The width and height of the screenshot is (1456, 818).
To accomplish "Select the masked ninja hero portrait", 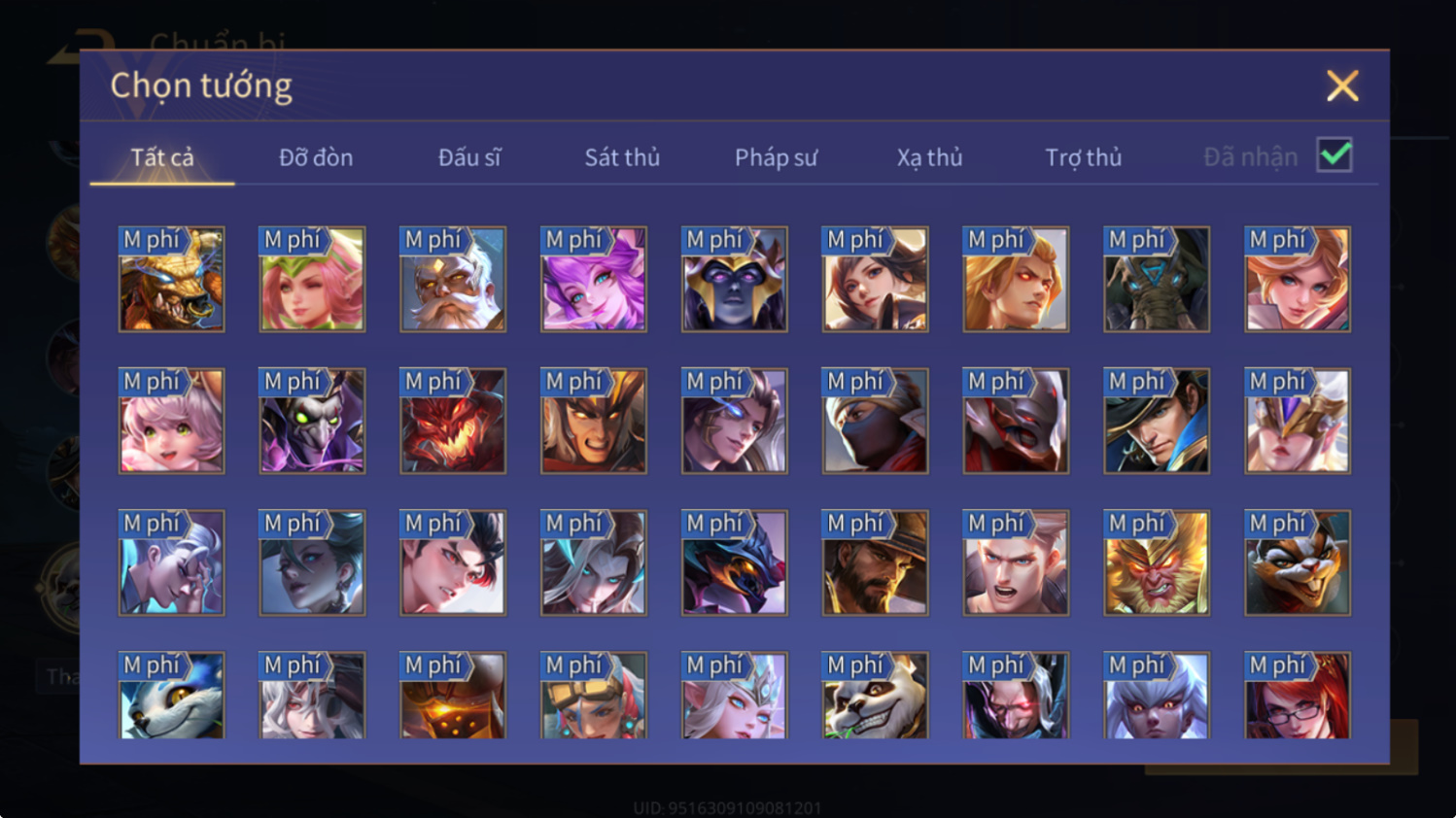I will (x=875, y=422).
